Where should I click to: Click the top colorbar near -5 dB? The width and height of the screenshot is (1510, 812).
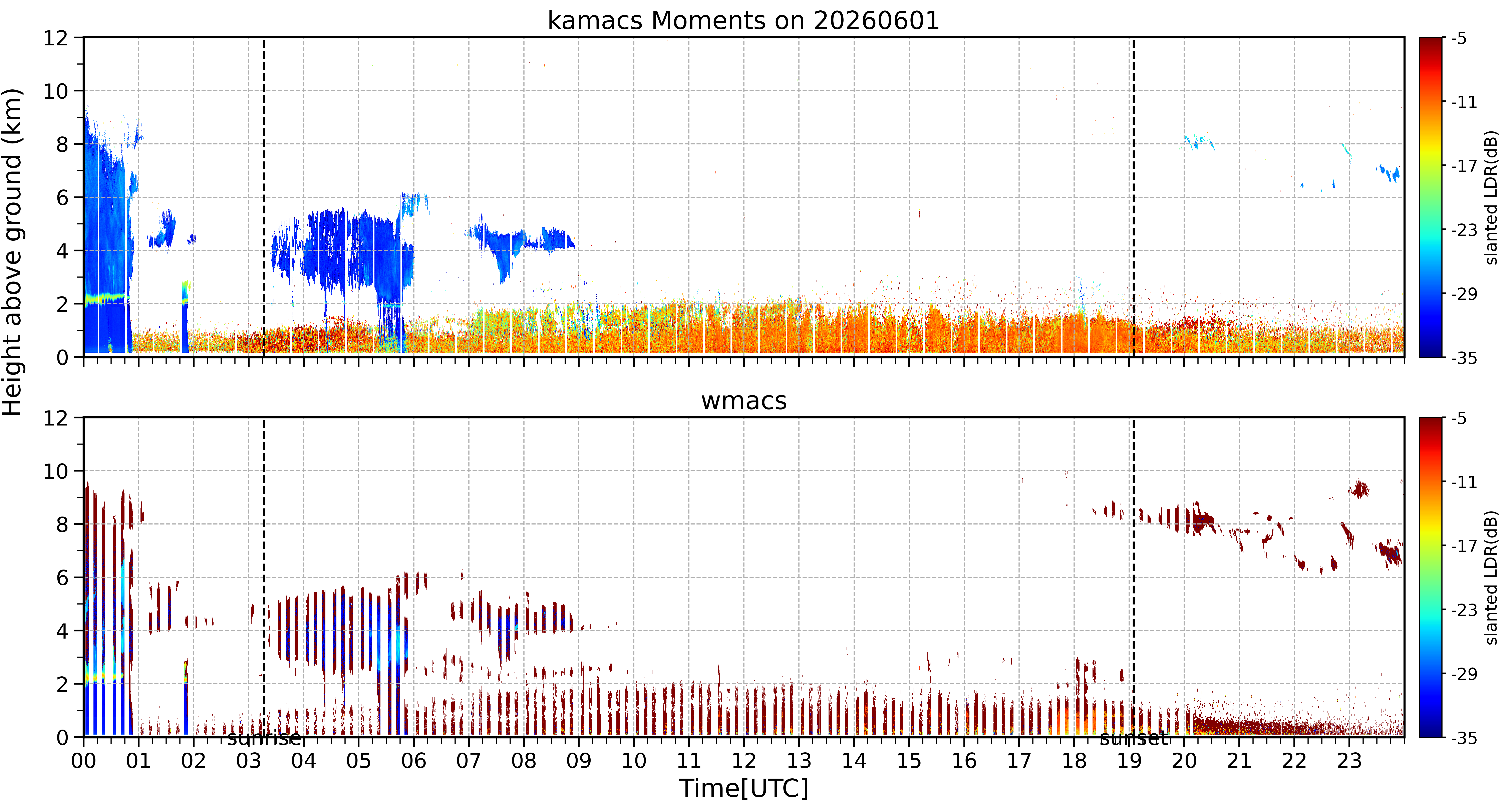[x=1430, y=41]
